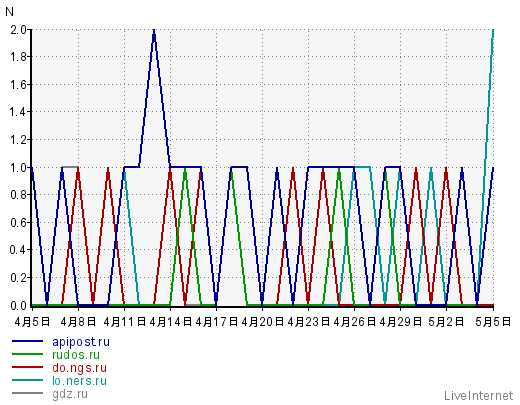This screenshot has width=520, height=405.
Task: Click the lo.ners.ru legend label
Action: 79,381
